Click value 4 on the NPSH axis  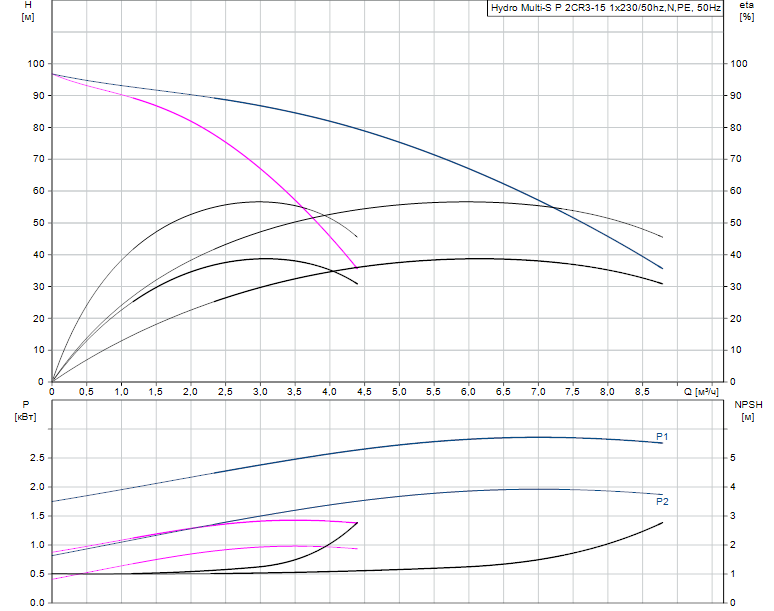pyautogui.click(x=733, y=487)
